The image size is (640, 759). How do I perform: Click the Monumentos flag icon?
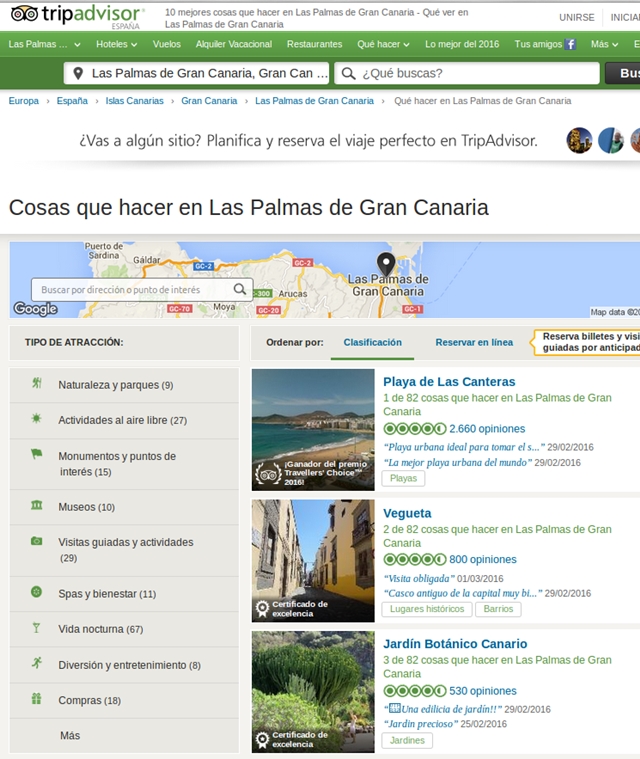(37, 454)
